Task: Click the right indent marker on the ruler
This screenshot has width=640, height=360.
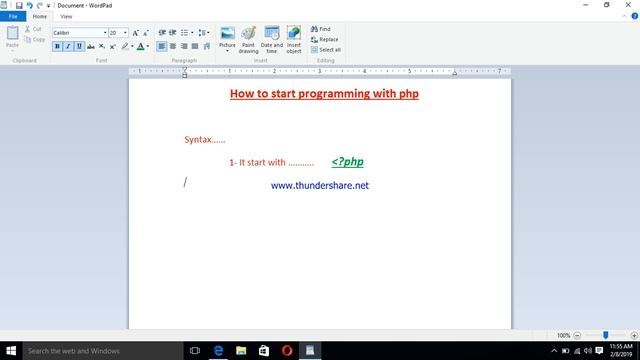Action: (x=454, y=73)
